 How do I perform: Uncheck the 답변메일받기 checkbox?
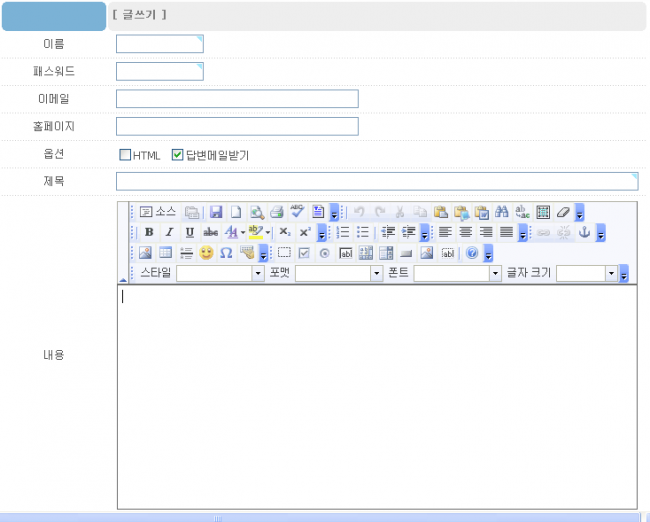pos(178,155)
